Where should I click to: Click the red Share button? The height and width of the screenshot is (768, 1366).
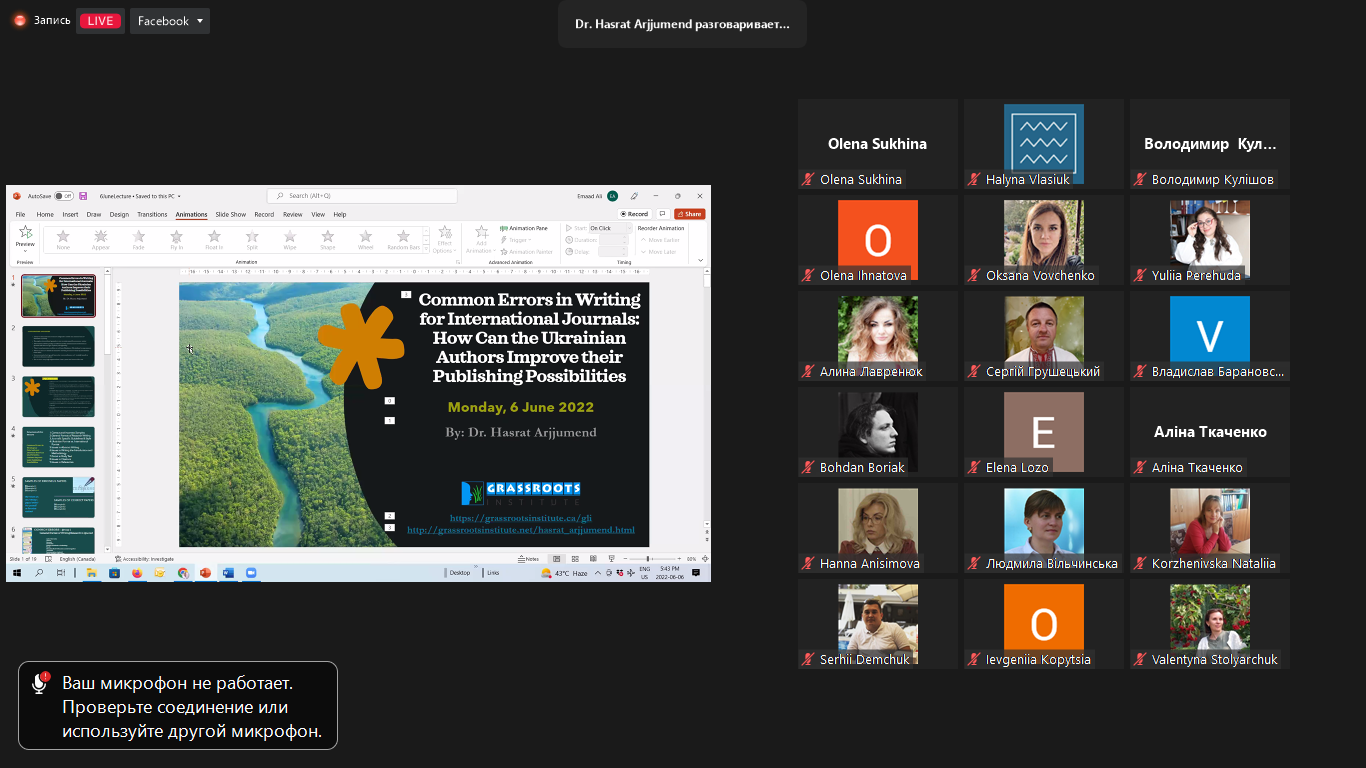689,214
